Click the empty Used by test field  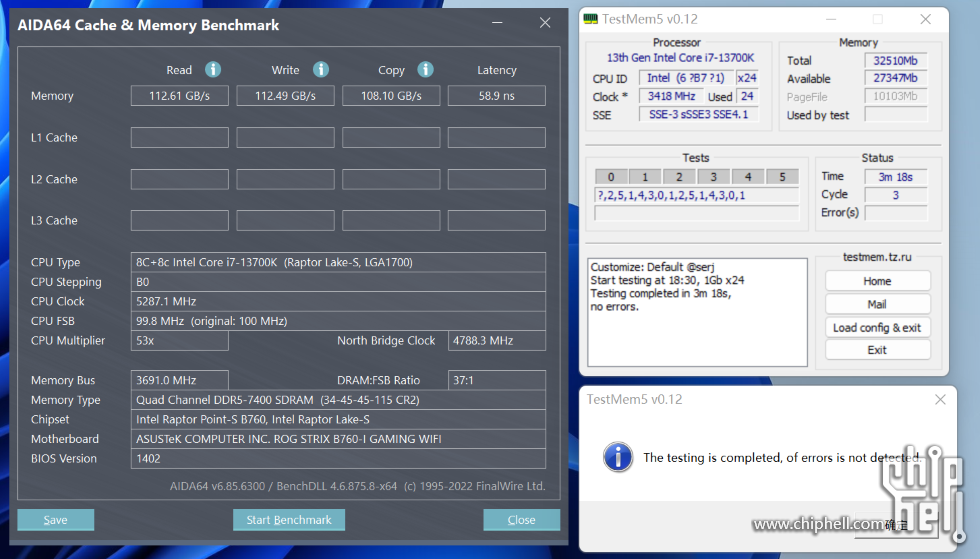click(896, 114)
